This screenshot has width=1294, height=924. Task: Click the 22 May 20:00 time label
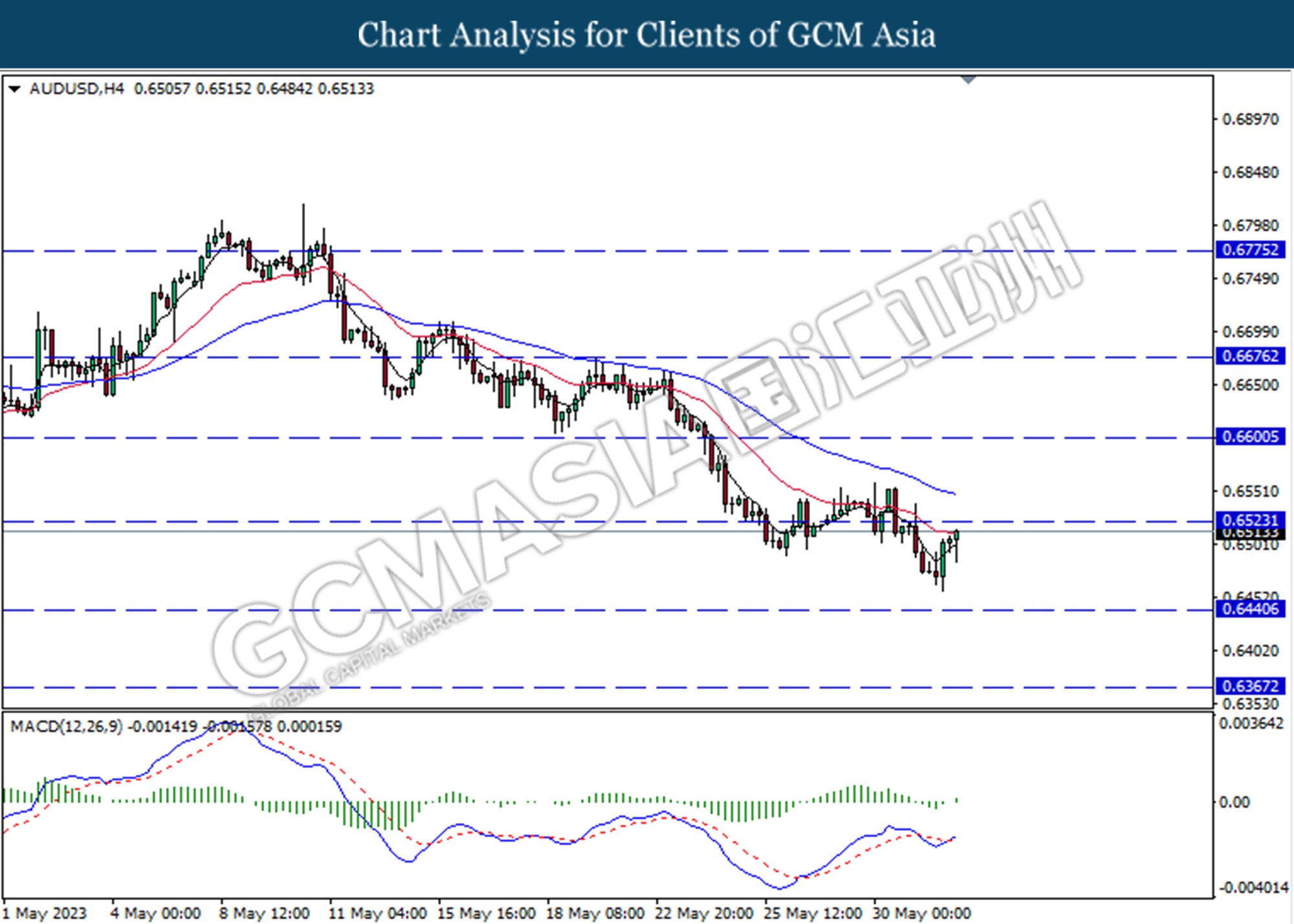704,913
